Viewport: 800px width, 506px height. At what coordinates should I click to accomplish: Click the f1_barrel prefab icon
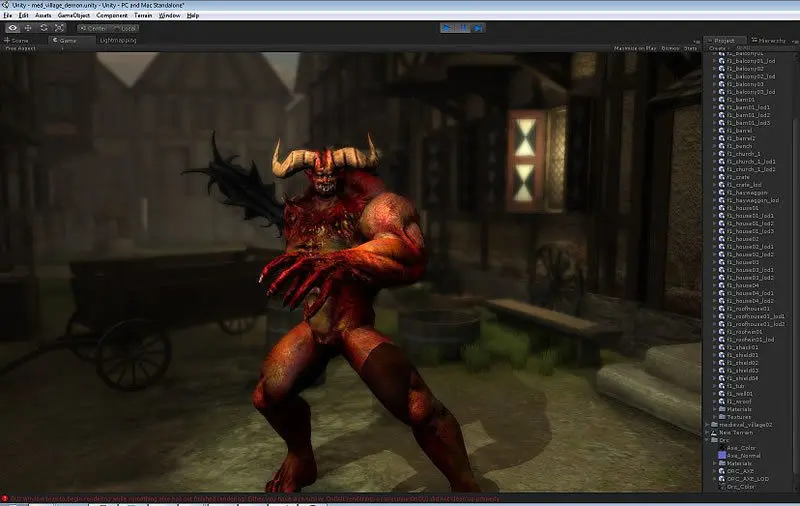coord(722,131)
